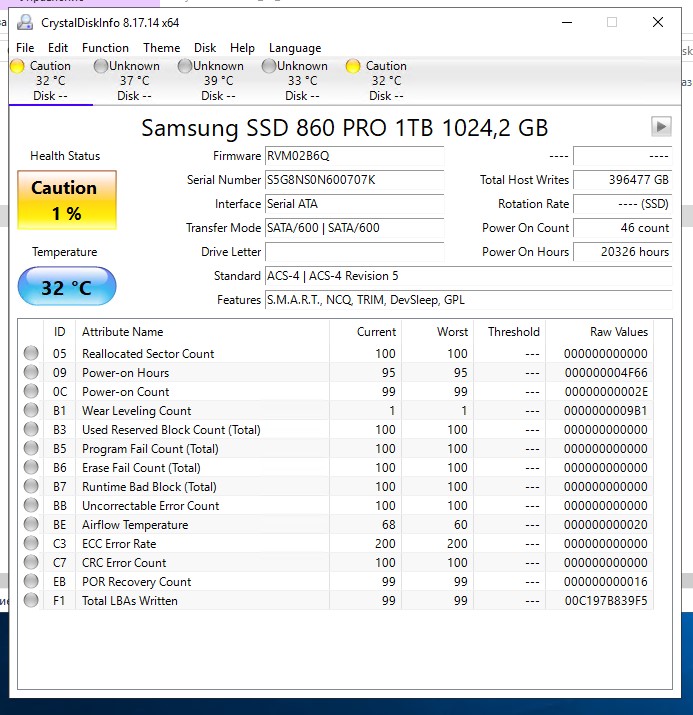This screenshot has width=693, height=715.
Task: Click status circle for Program Fail Count
Action: pos(31,448)
